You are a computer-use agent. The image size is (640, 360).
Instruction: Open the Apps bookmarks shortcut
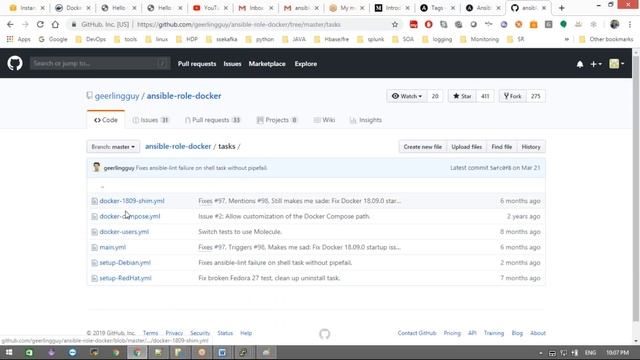point(19,40)
